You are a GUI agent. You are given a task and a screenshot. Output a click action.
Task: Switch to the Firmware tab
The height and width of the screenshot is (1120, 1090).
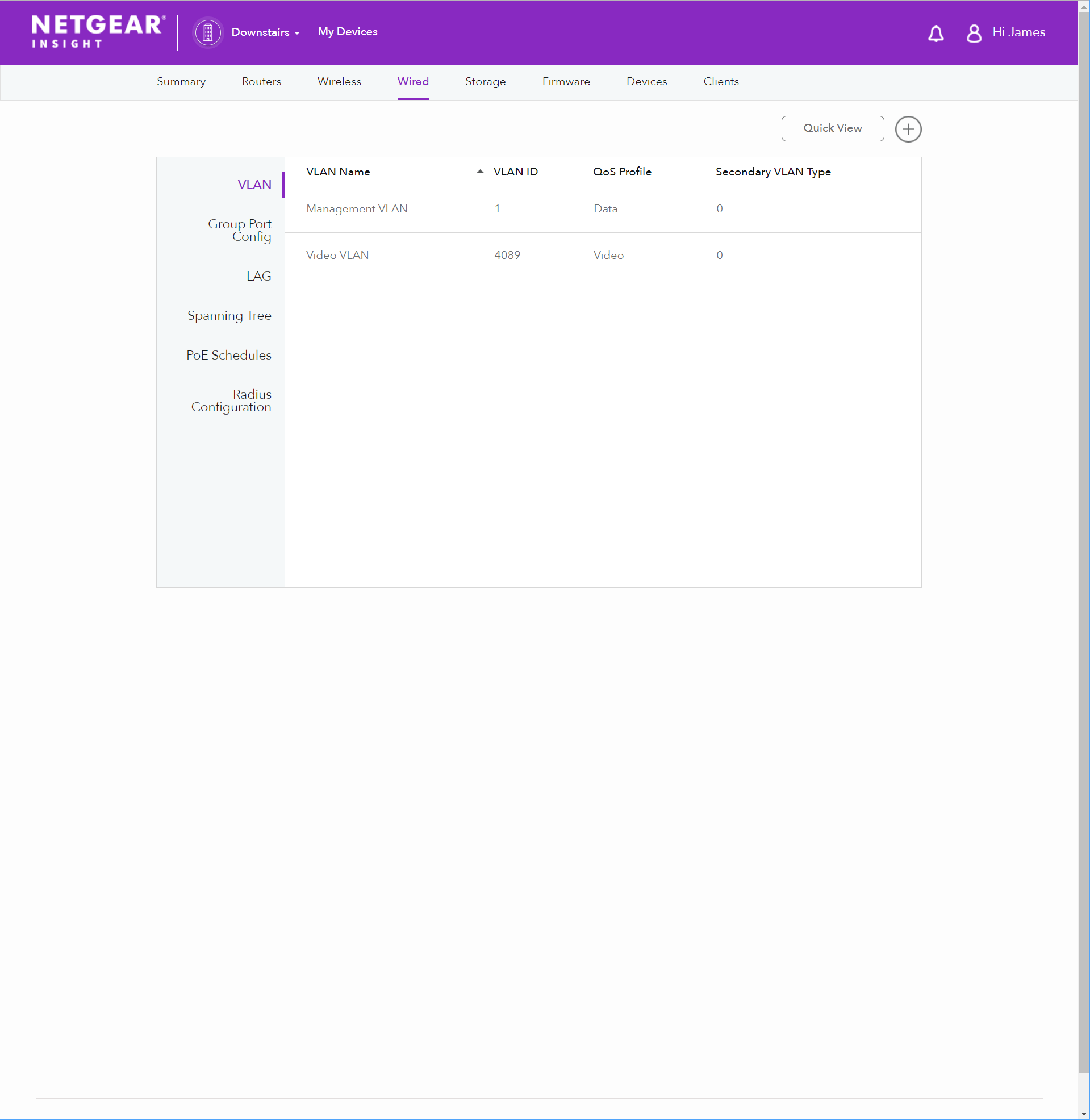(x=566, y=82)
